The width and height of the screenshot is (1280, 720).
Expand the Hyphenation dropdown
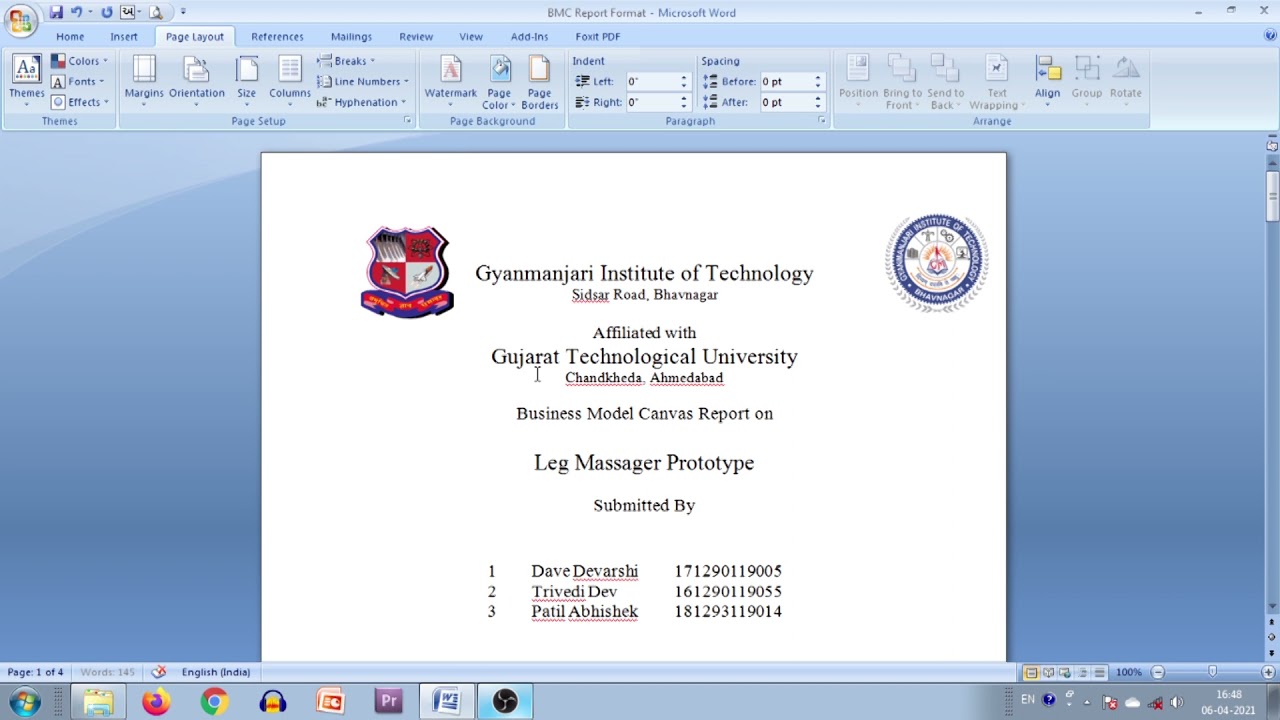tap(362, 102)
